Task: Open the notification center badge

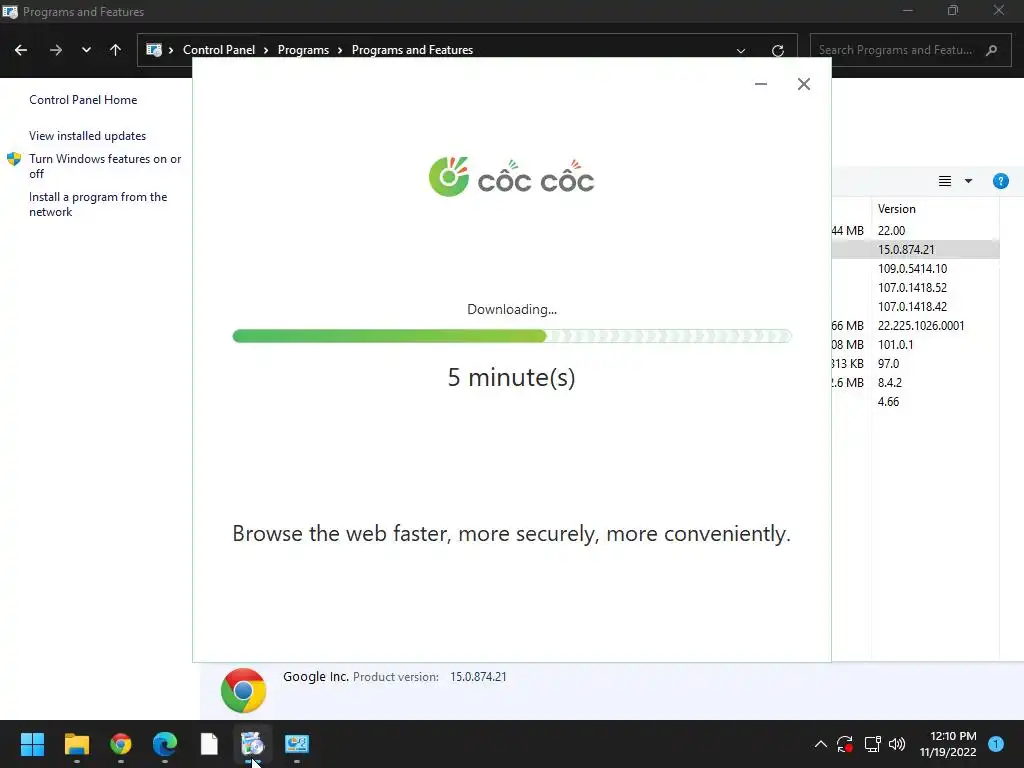Action: [996, 744]
